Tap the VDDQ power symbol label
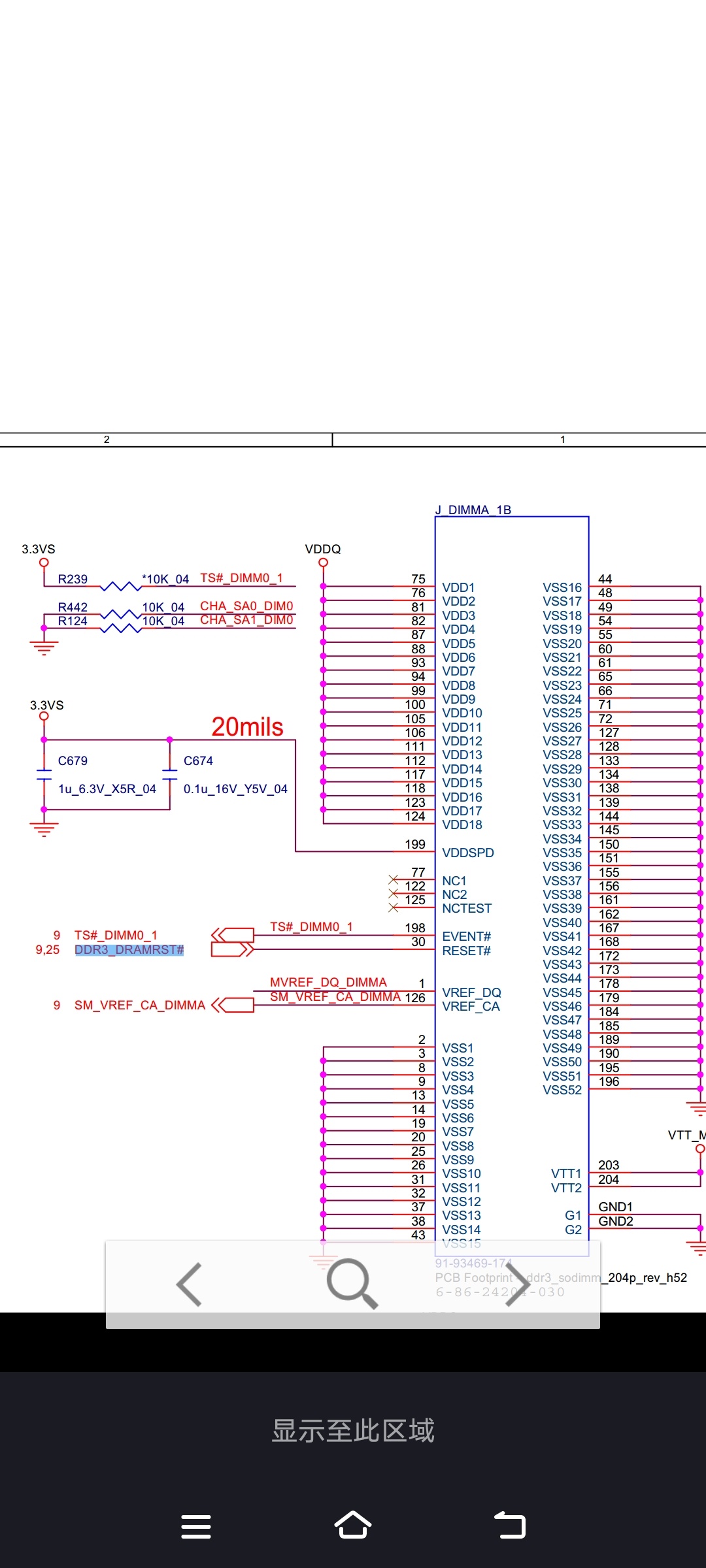 [323, 549]
